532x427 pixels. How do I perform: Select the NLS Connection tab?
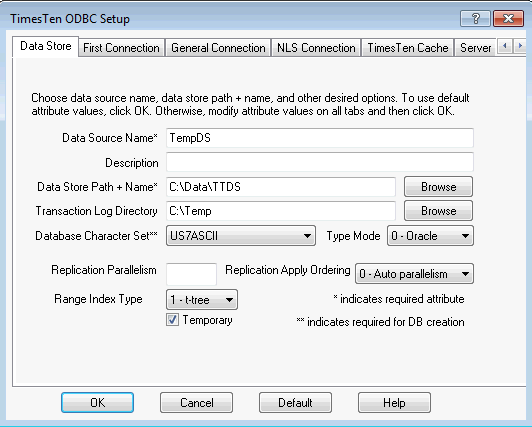tap(316, 48)
